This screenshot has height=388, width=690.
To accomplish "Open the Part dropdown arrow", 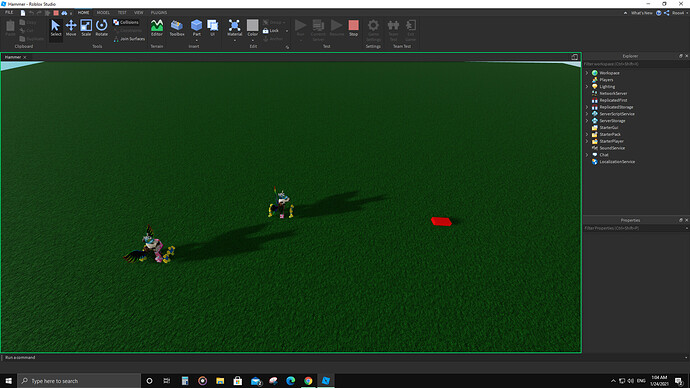I will 196,40.
